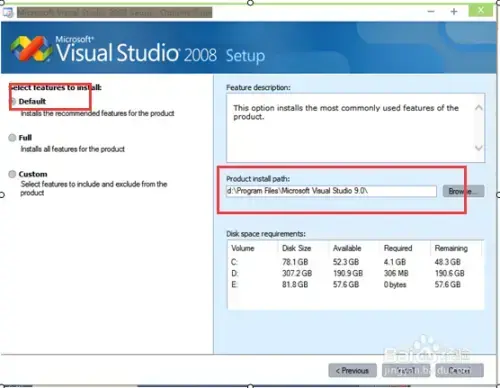Select the E: volume row

(355, 285)
